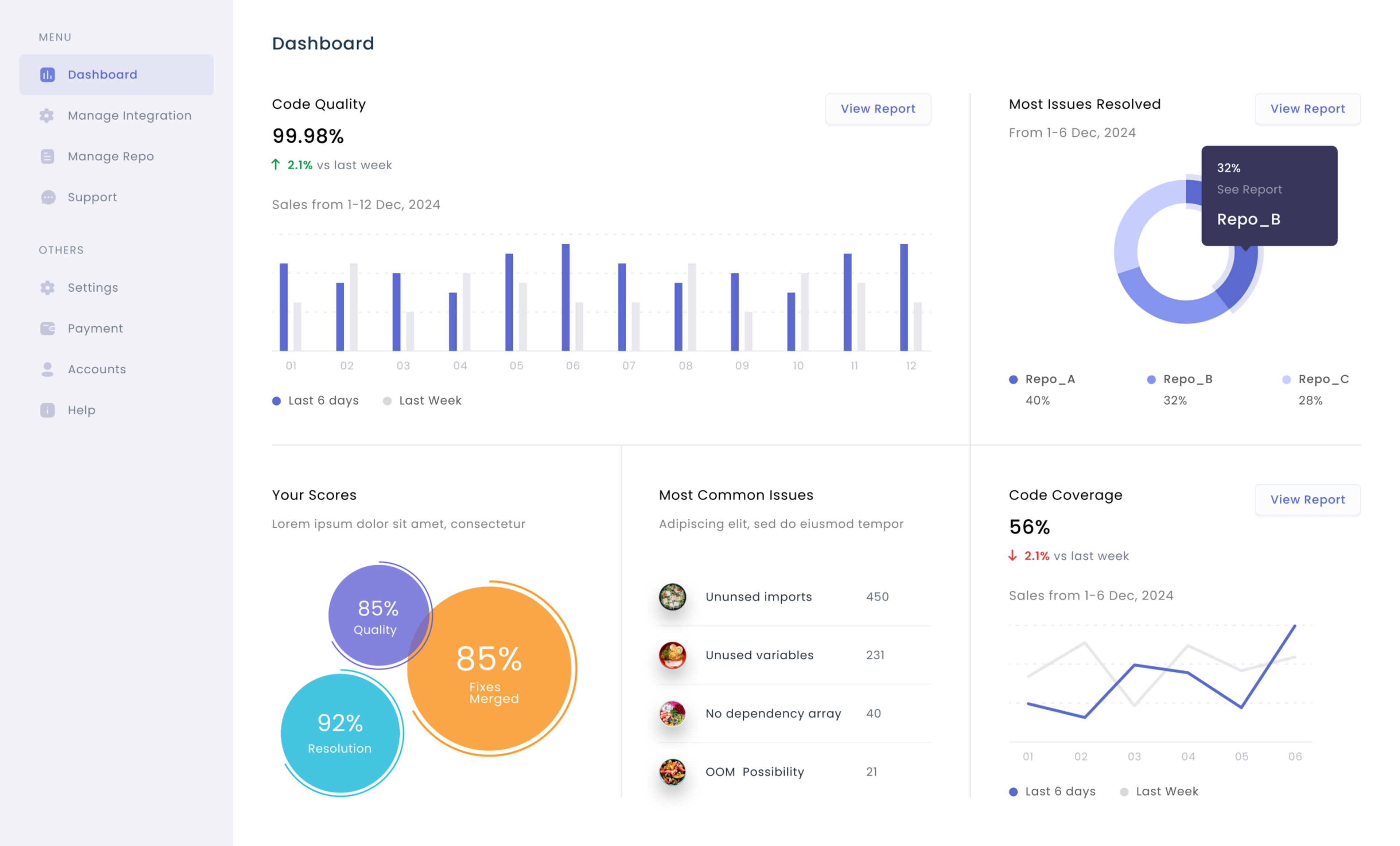Click Last Week legend under bar chart
The width and height of the screenshot is (1400, 846).
(421, 400)
